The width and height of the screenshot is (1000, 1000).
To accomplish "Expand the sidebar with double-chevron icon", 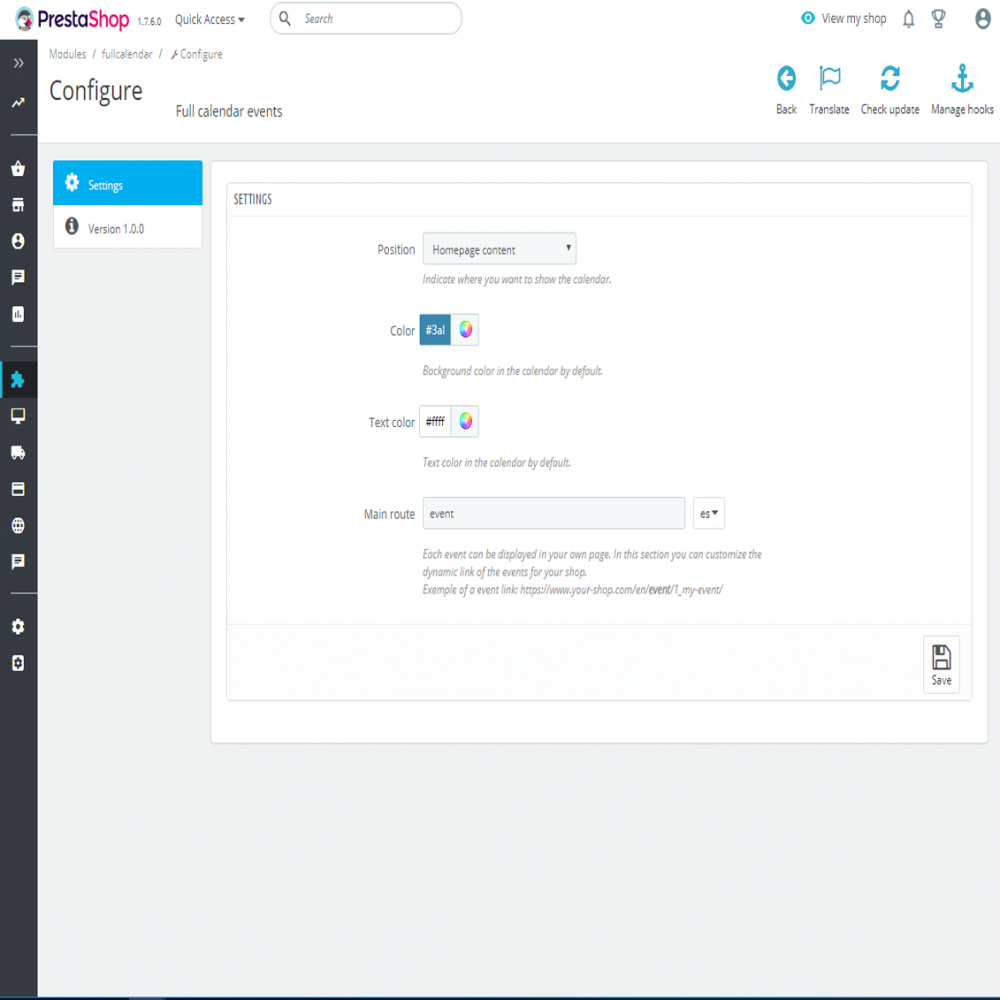I will pyautogui.click(x=18, y=63).
